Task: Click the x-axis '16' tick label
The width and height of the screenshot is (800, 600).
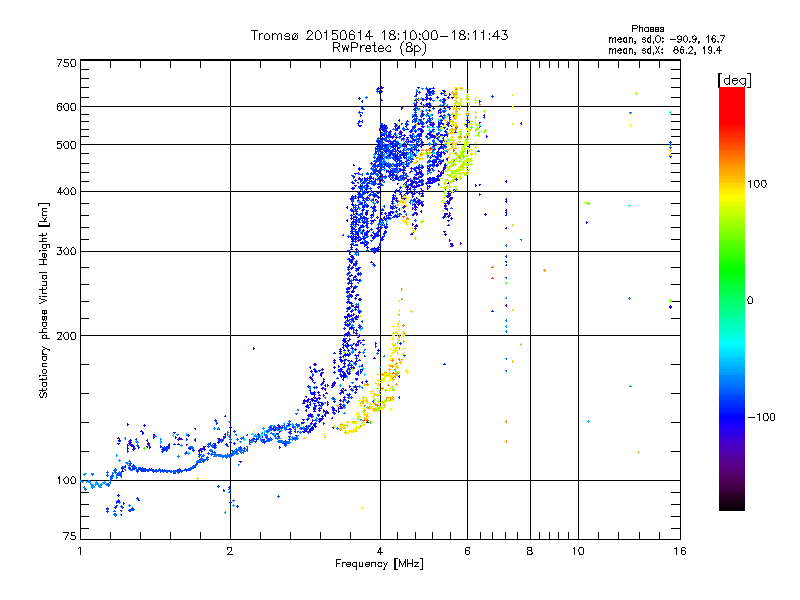Action: pos(680,551)
